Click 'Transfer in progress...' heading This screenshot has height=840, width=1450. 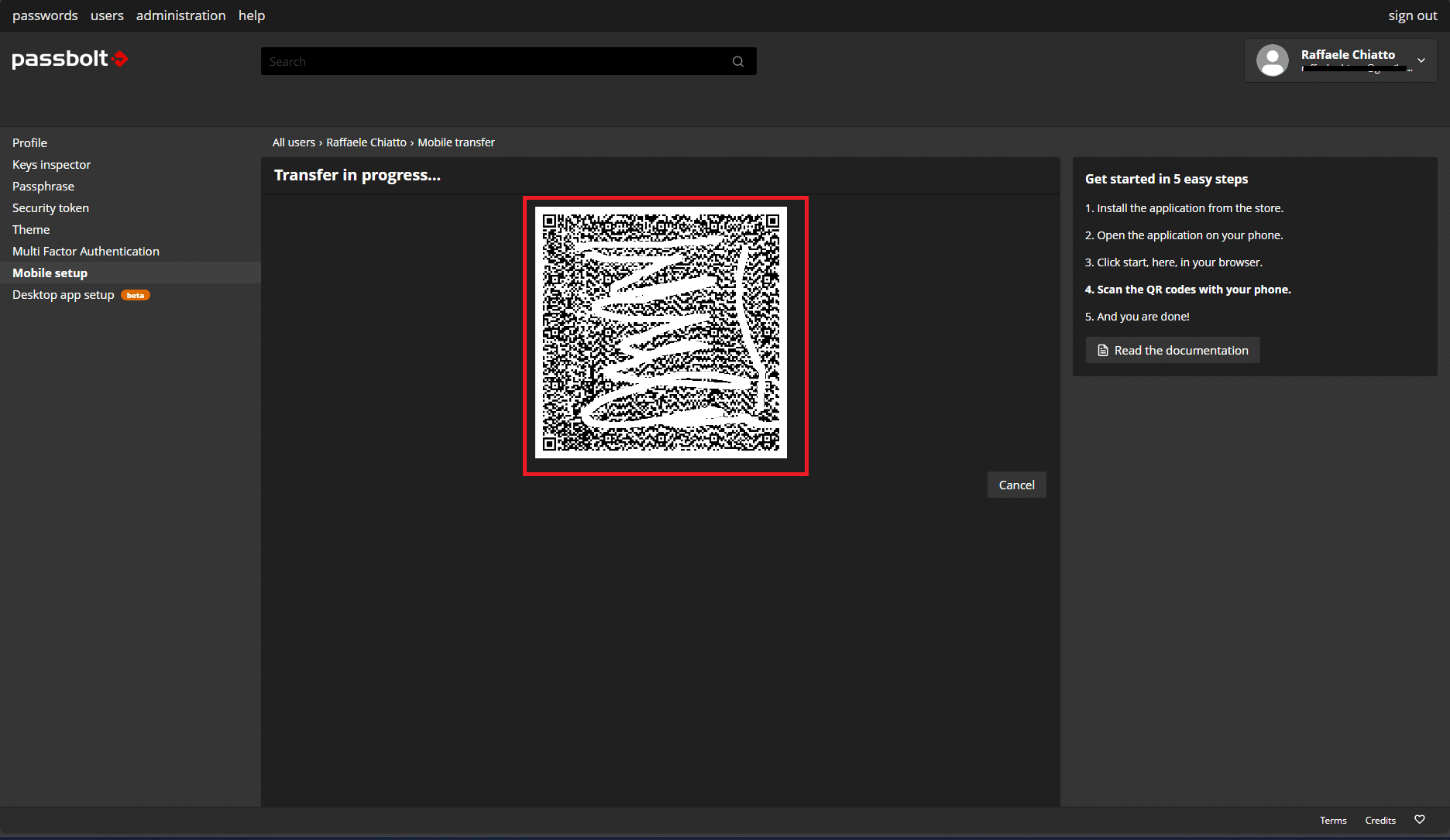357,175
